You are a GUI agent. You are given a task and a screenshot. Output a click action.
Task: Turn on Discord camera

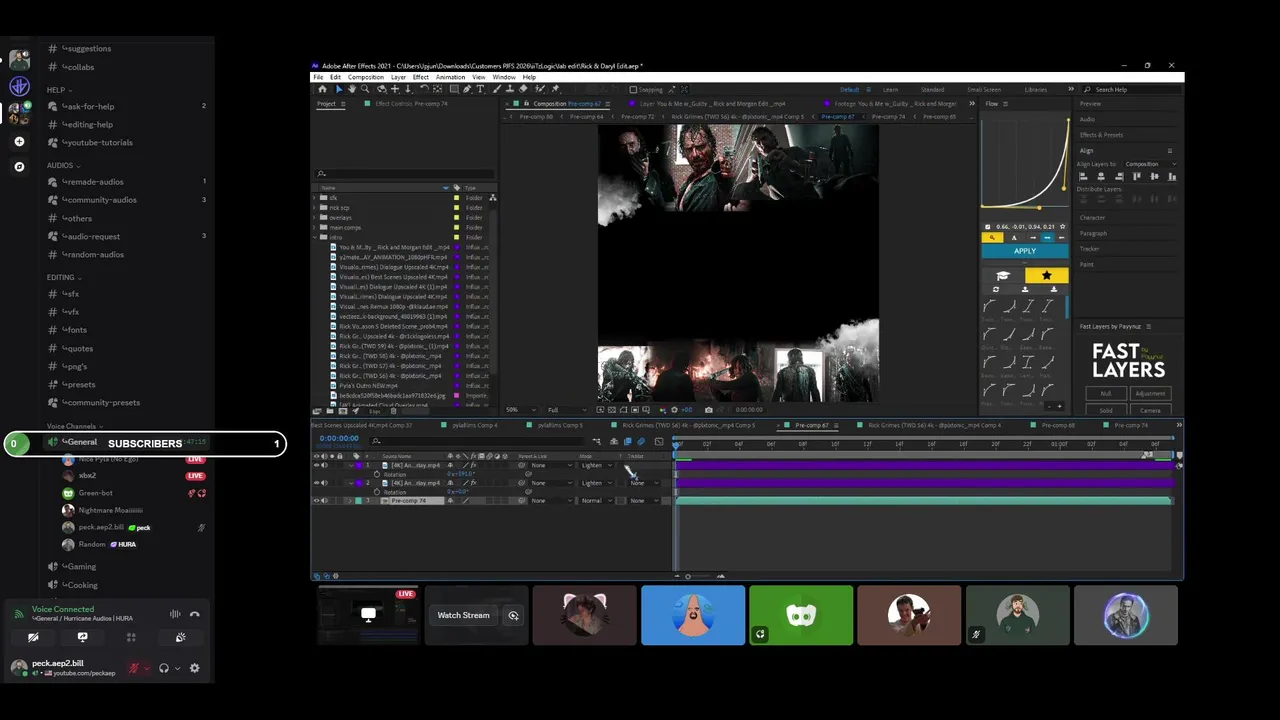33,637
